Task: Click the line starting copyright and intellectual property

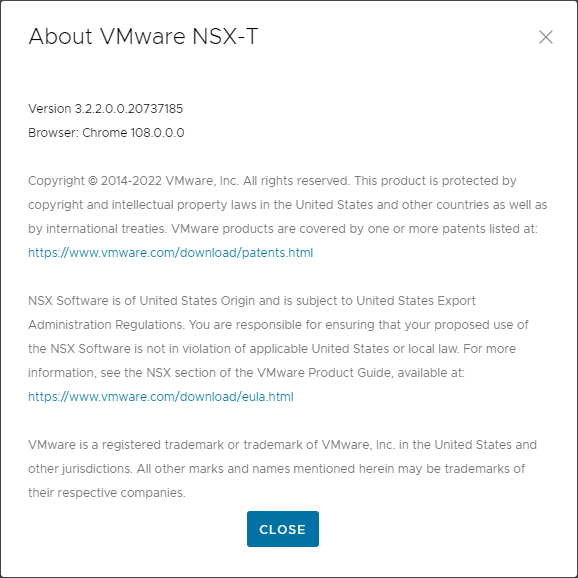Action: 288,205
